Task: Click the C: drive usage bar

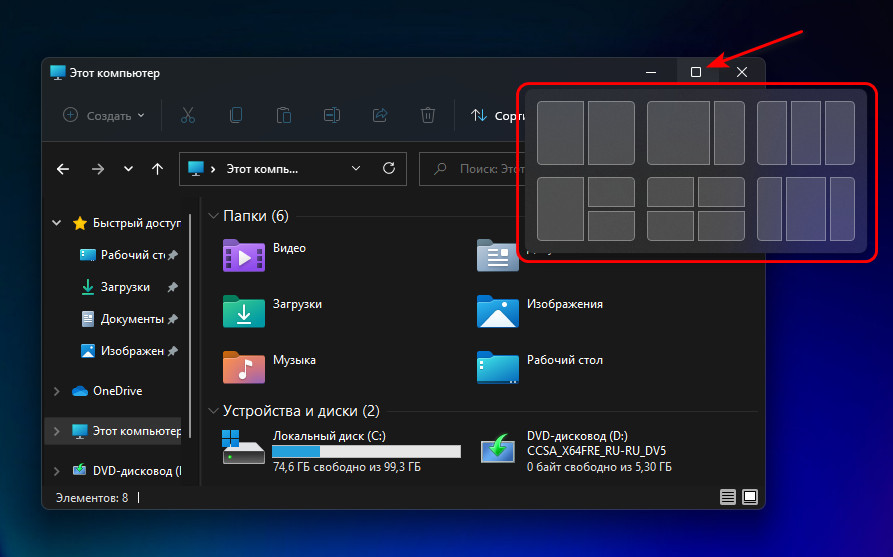Action: [x=366, y=452]
